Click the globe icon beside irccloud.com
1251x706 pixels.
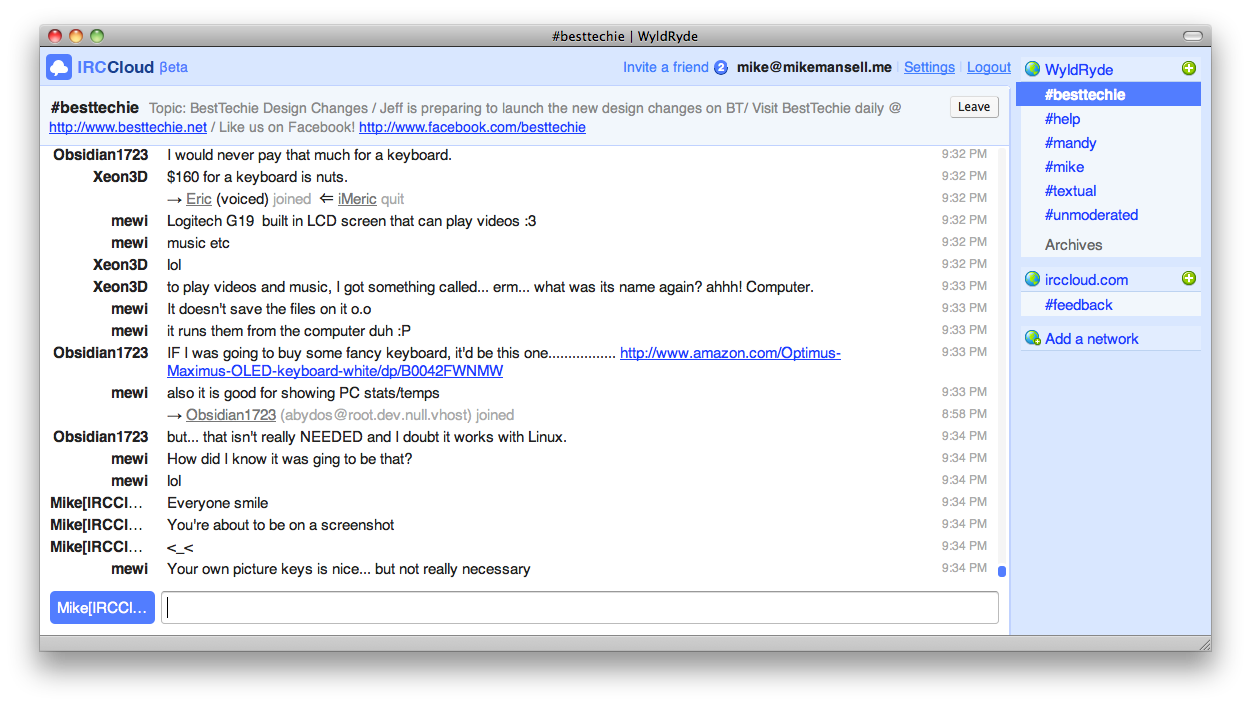click(x=1032, y=280)
